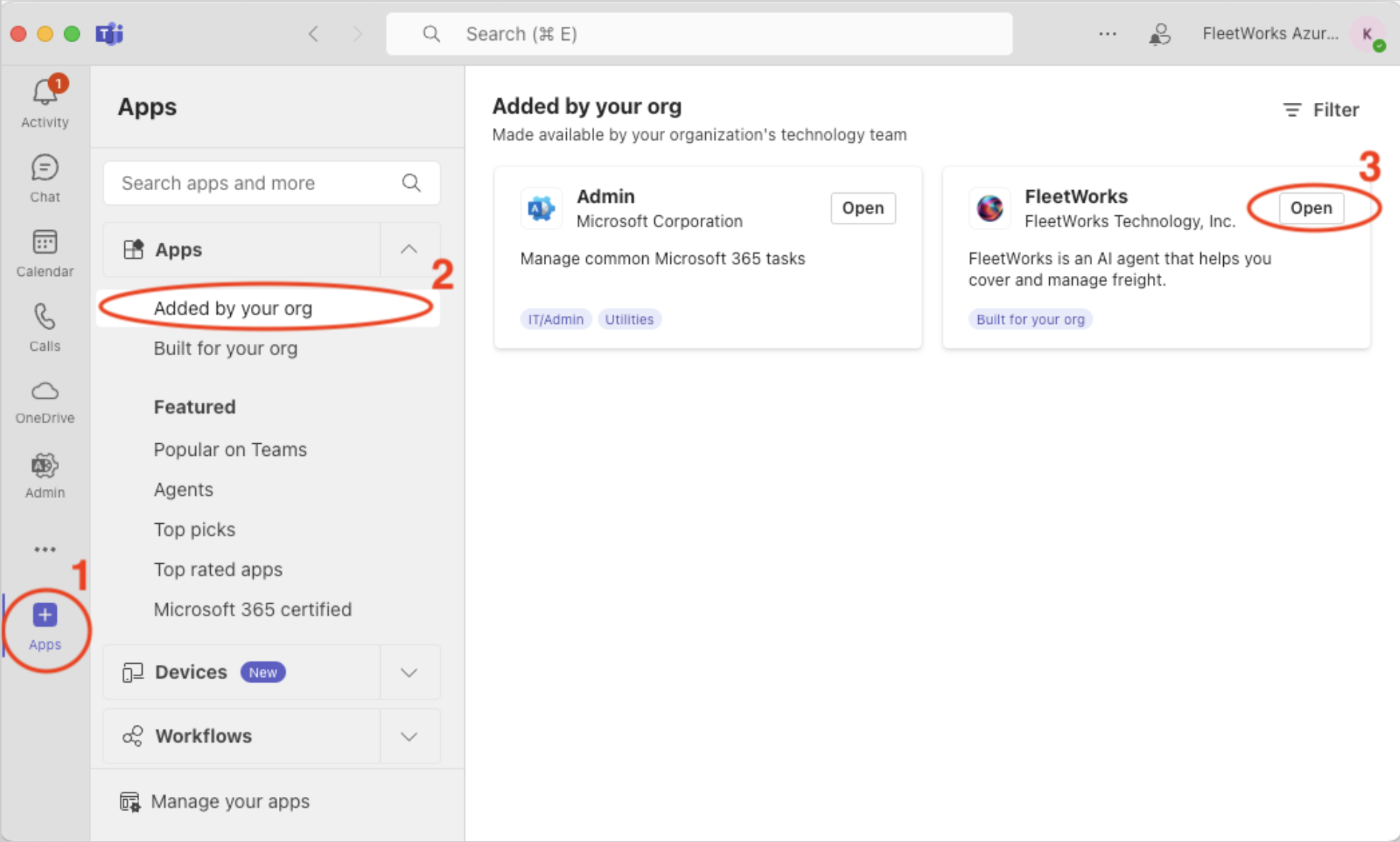Open the Admin app in the left rail

tap(44, 465)
